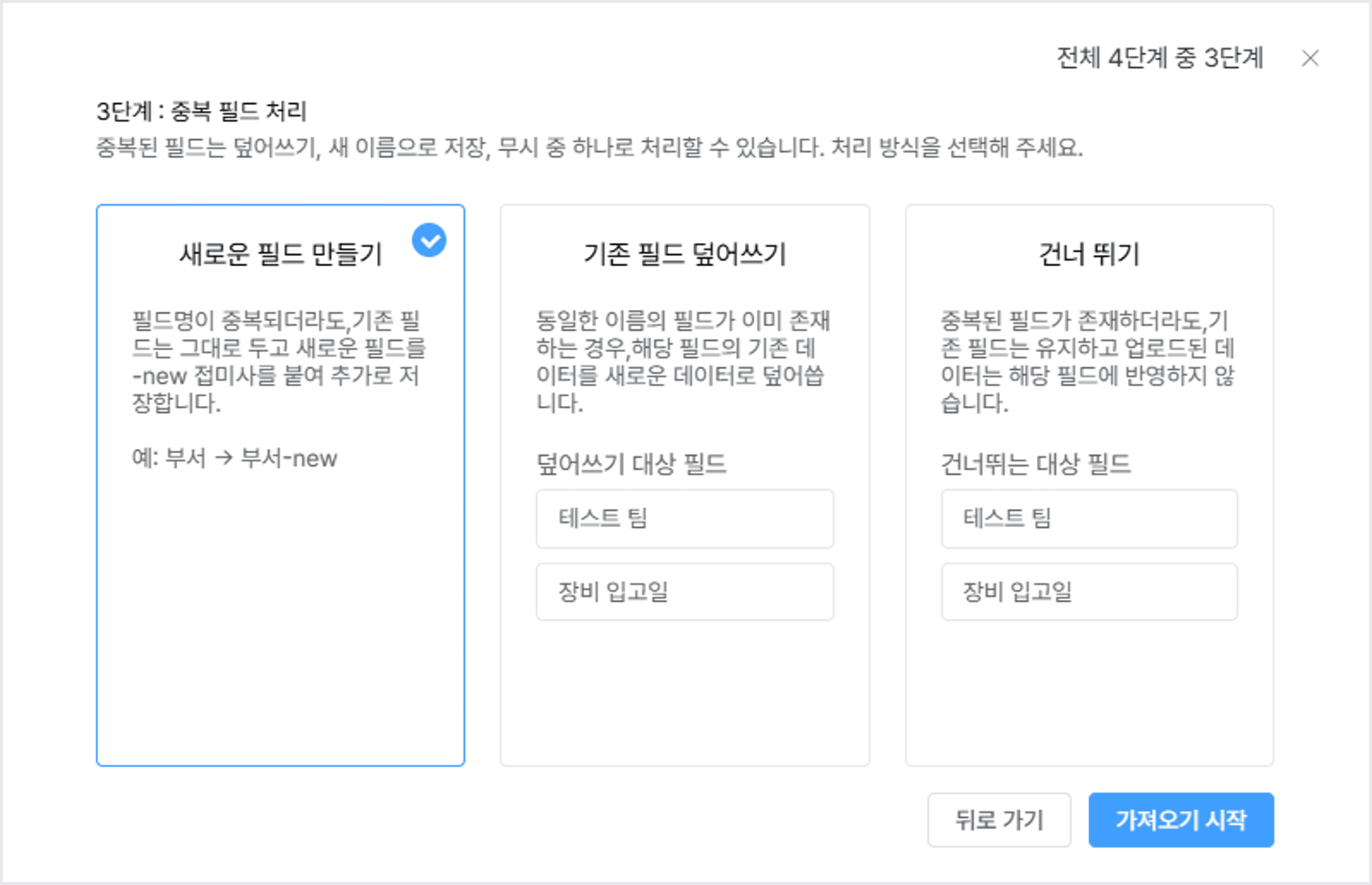Click the '건너뛰는 대상 필드' label

tap(1035, 464)
